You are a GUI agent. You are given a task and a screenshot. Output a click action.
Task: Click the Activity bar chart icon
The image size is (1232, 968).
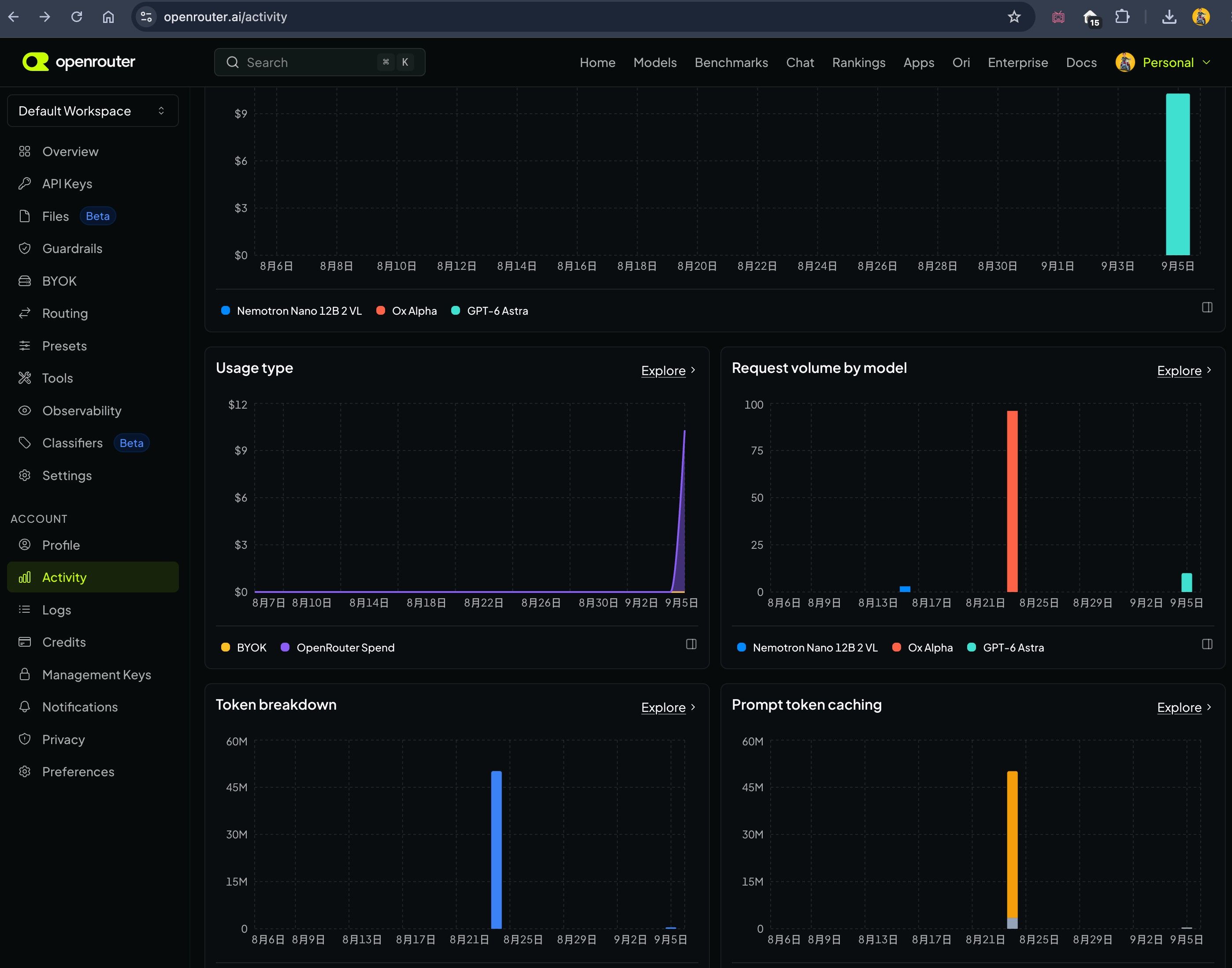point(24,577)
